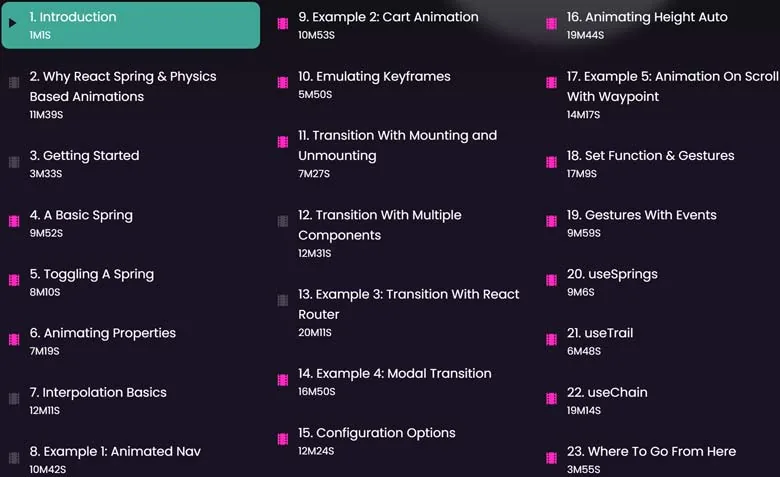Open lesson 2 Why React Spring title
Screen dimensions: 780x477
point(123,86)
